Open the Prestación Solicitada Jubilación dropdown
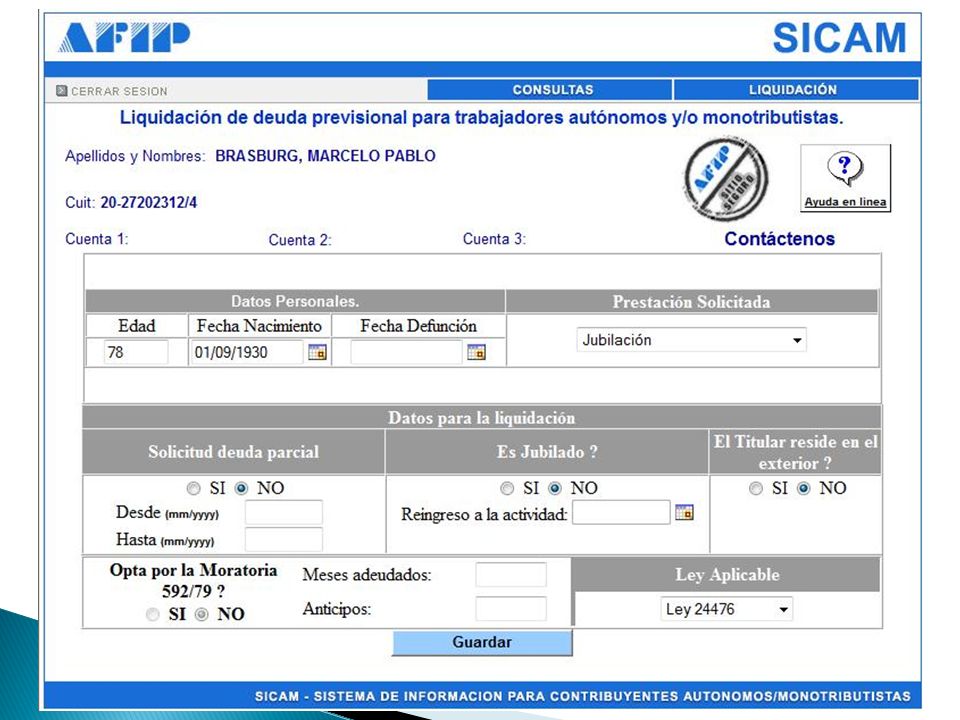960x720 pixels. click(691, 340)
